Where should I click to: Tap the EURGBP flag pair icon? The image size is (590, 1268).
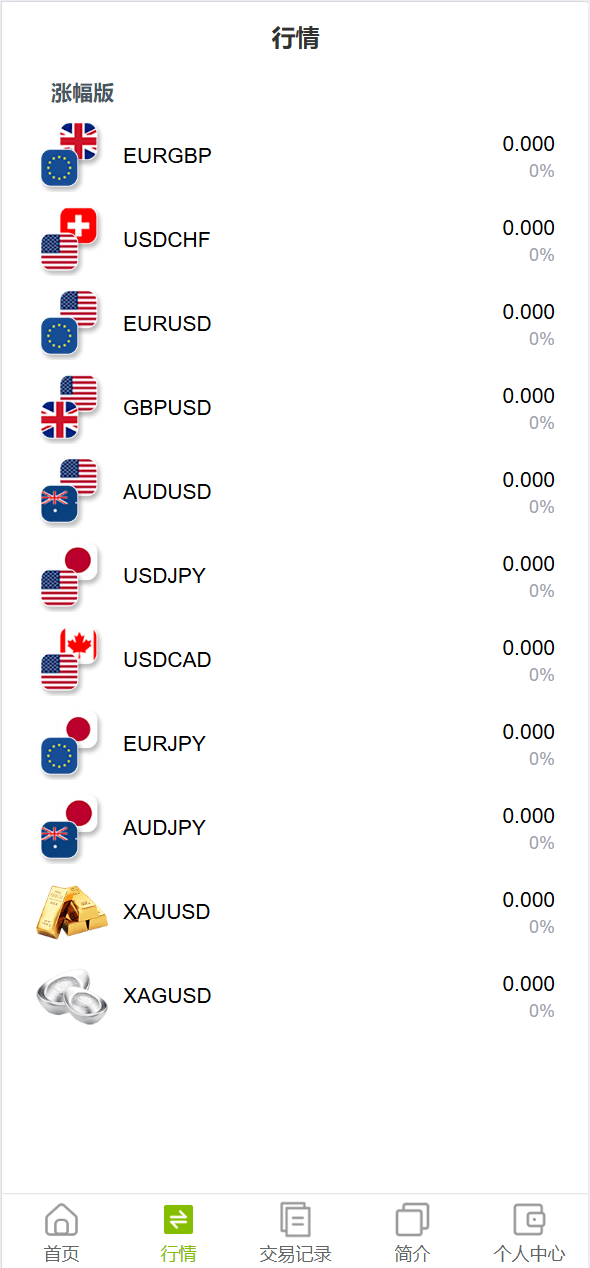click(70, 156)
